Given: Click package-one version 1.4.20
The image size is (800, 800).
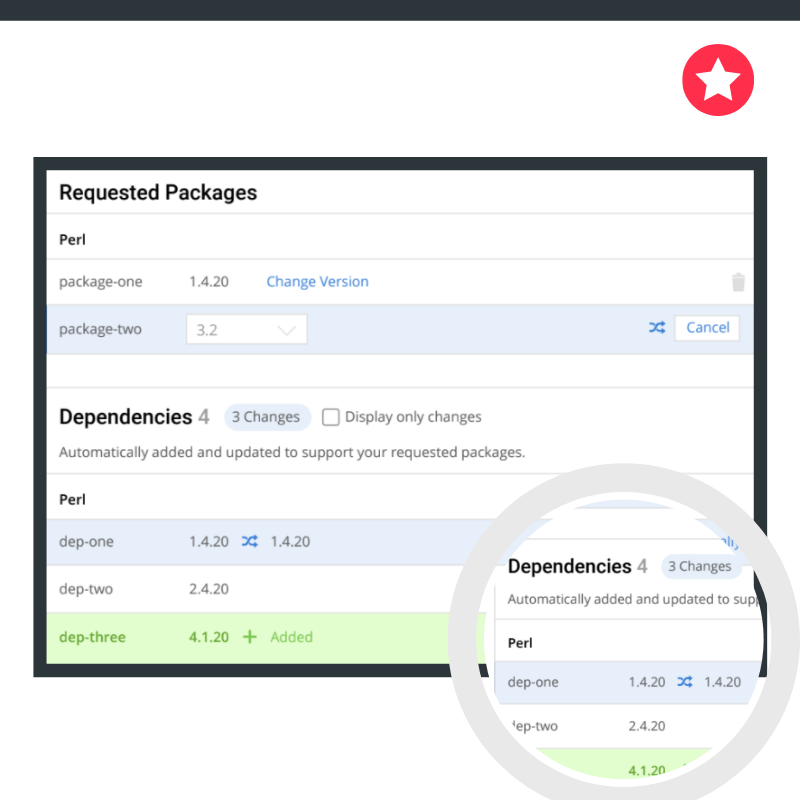Looking at the screenshot, I should pos(209,282).
